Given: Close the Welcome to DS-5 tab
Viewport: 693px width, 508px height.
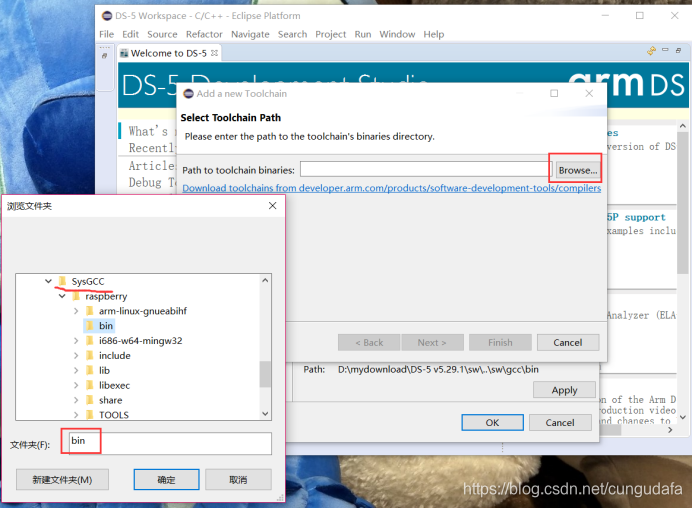Looking at the screenshot, I should 214,53.
